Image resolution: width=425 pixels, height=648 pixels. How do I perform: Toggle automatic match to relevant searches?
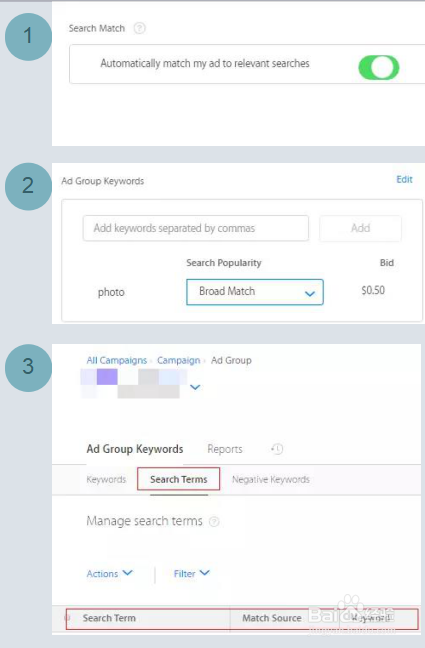pos(379,67)
